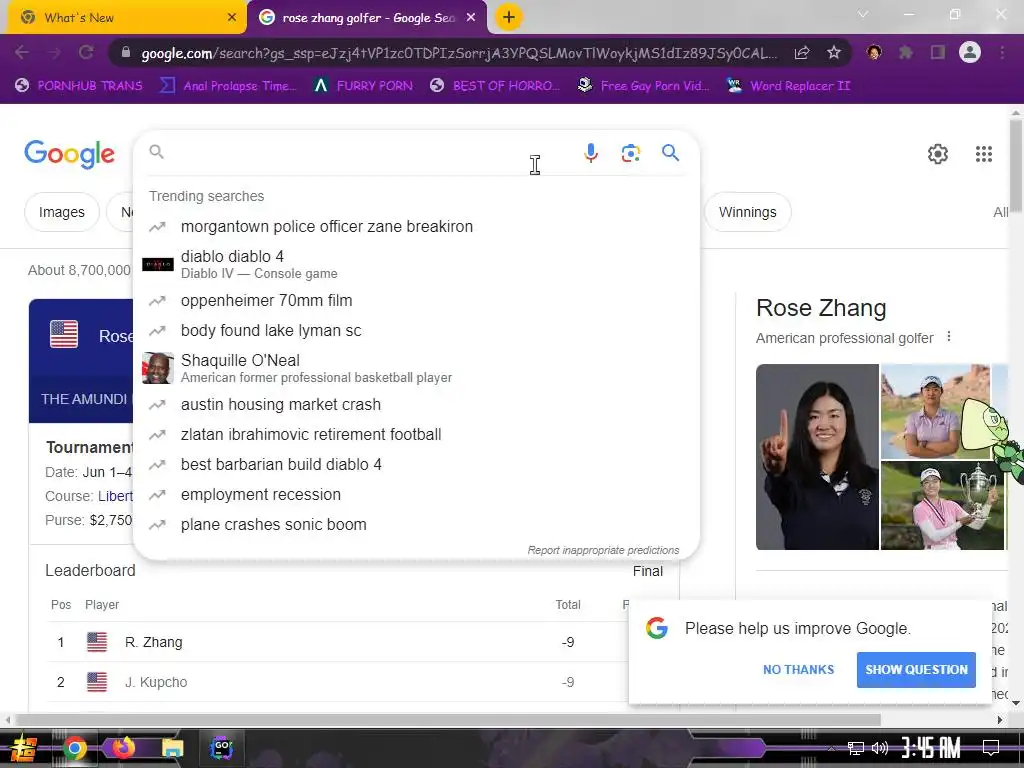The image size is (1024, 768).
Task: Submit search with blue magnifier icon
Action: pyautogui.click(x=671, y=153)
